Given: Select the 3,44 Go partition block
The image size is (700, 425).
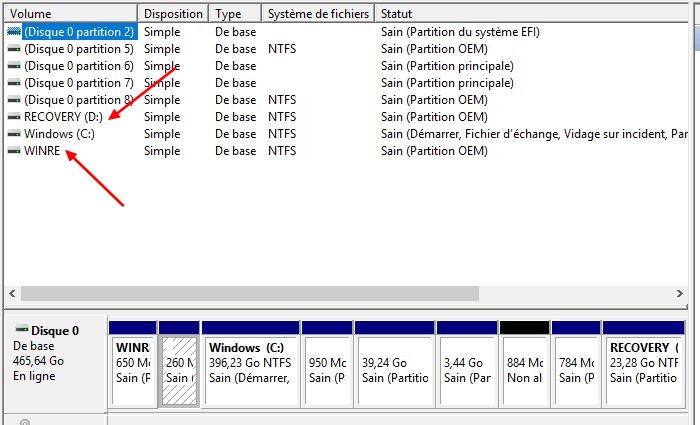Looking at the screenshot, I should point(467,364).
